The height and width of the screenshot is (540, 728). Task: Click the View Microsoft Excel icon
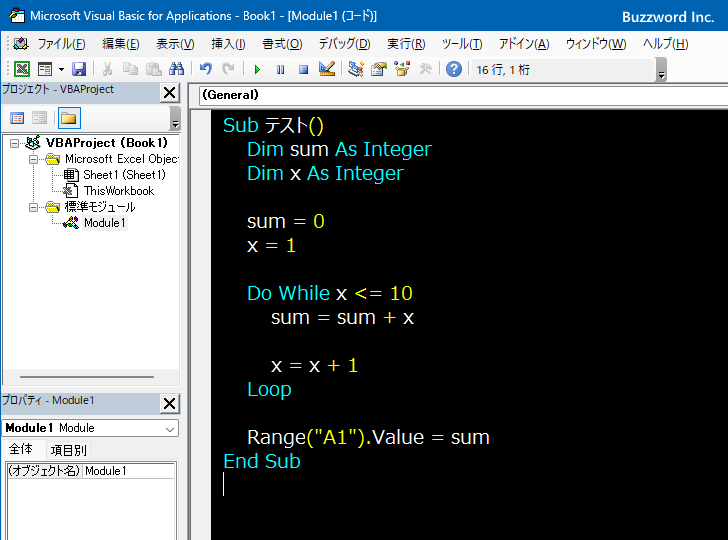click(21, 69)
